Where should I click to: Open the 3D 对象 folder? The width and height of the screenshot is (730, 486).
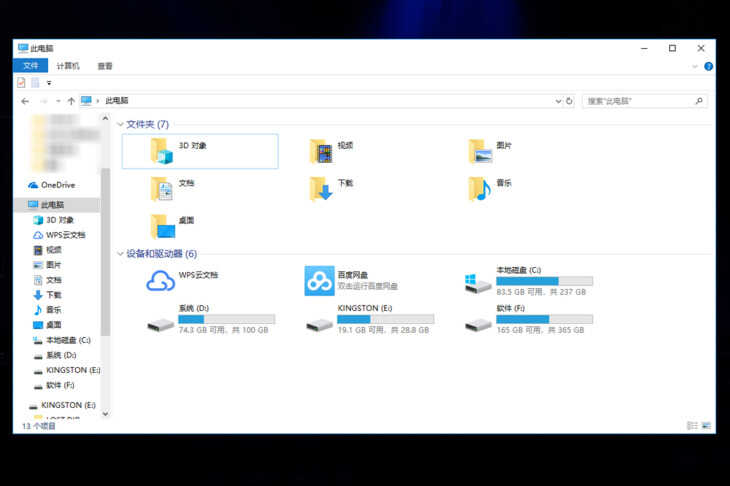pyautogui.click(x=162, y=151)
